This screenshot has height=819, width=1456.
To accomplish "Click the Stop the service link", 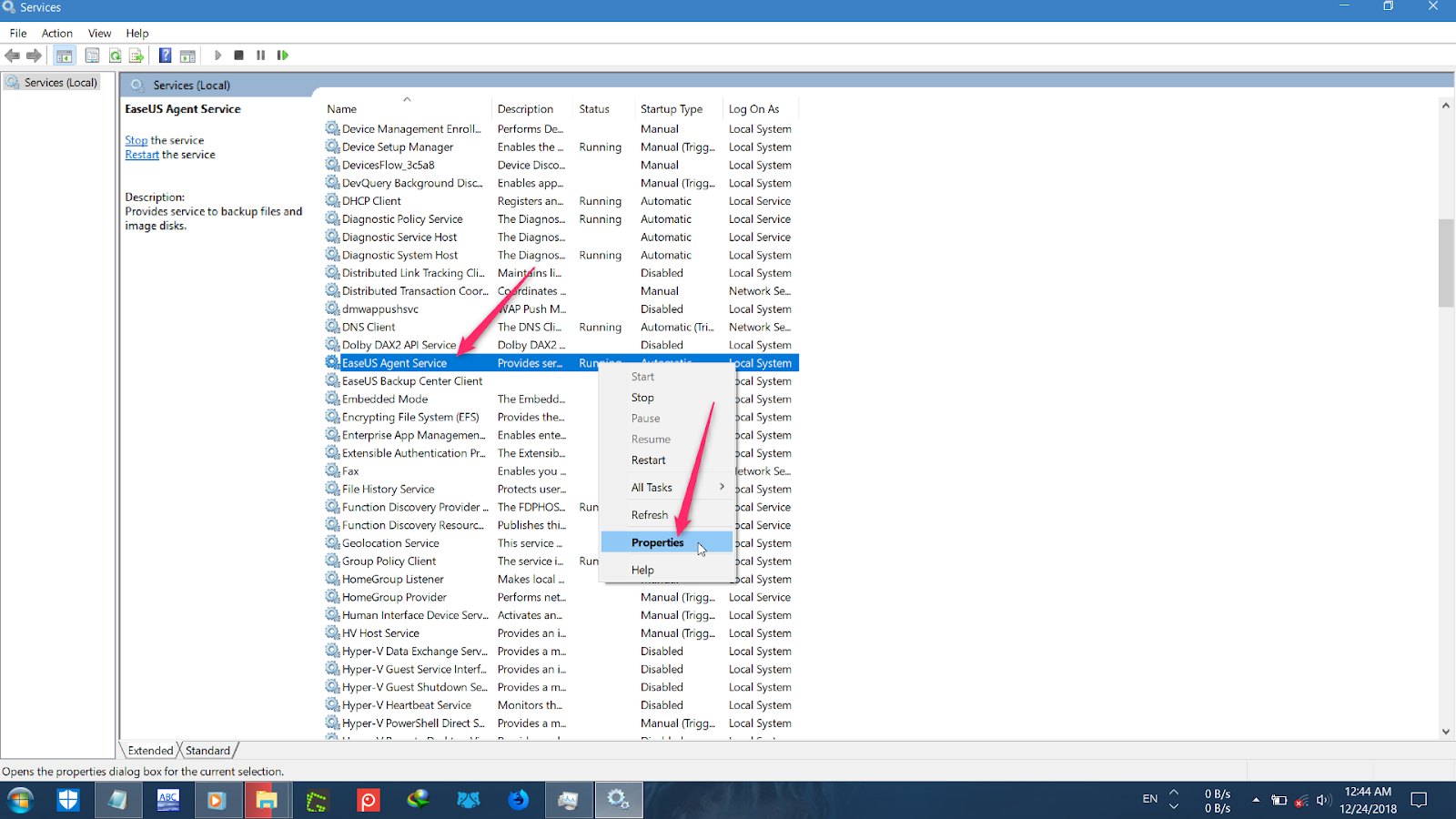I will [x=136, y=140].
